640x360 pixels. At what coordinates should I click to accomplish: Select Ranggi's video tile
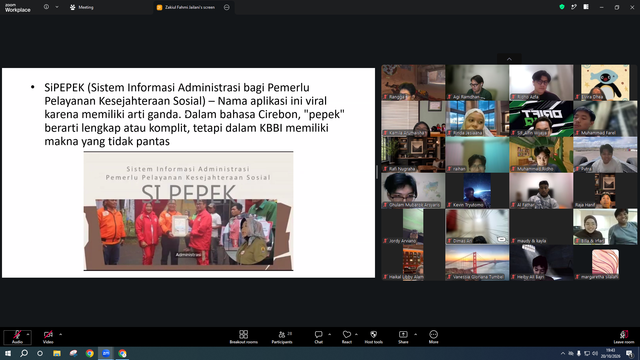[413, 82]
